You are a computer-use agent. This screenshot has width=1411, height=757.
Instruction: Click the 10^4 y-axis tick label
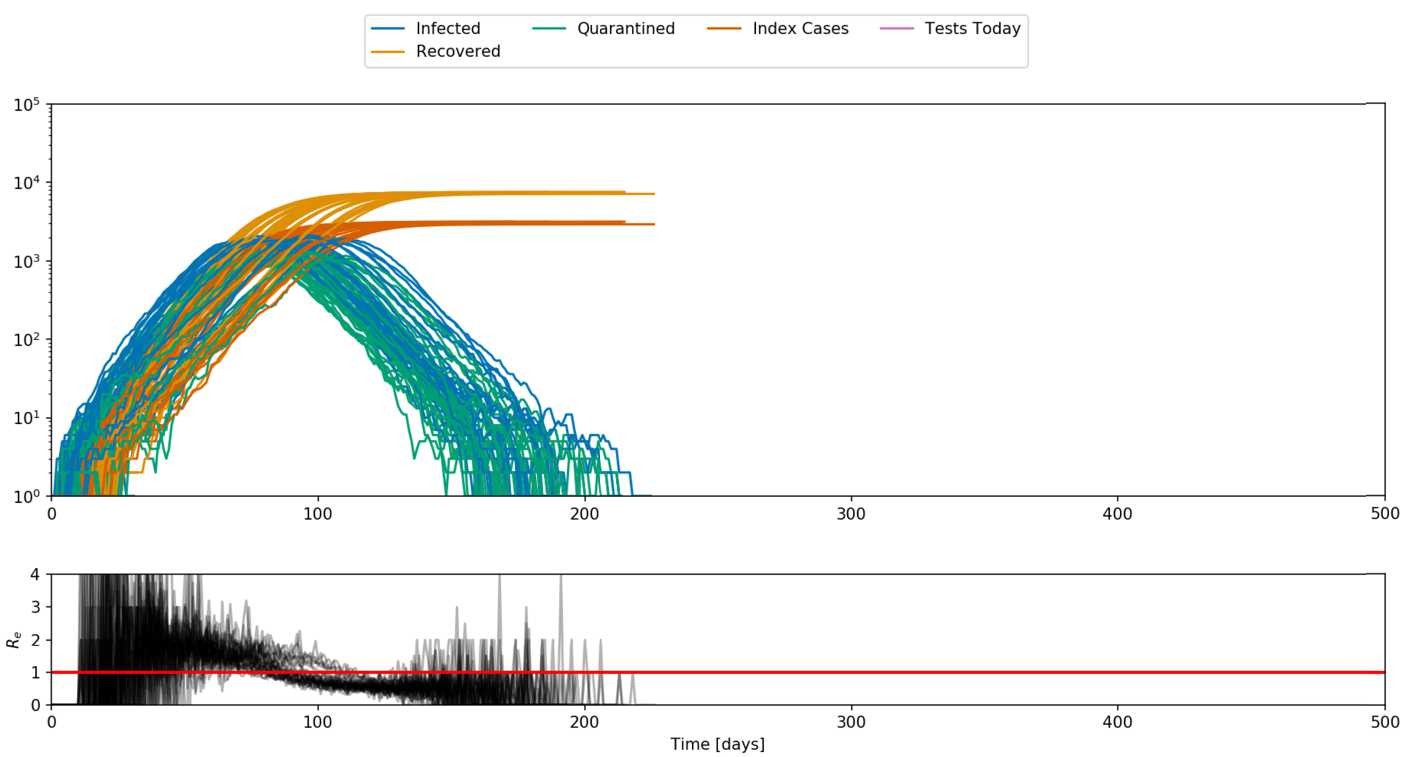(x=27, y=182)
